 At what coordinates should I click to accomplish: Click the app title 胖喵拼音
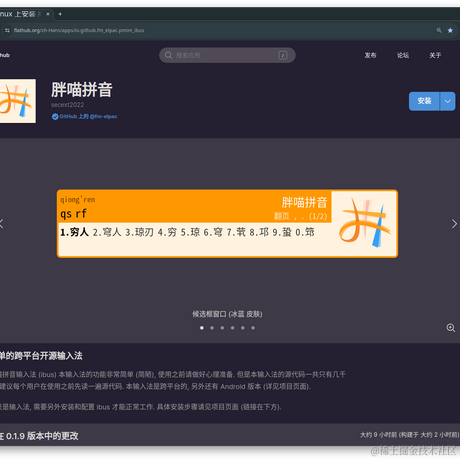click(x=82, y=90)
